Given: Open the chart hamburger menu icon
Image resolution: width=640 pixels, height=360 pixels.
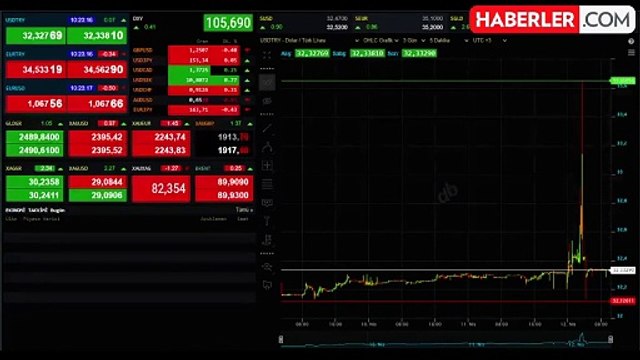Looking at the screenshot, I should pyautogui.click(x=631, y=53).
